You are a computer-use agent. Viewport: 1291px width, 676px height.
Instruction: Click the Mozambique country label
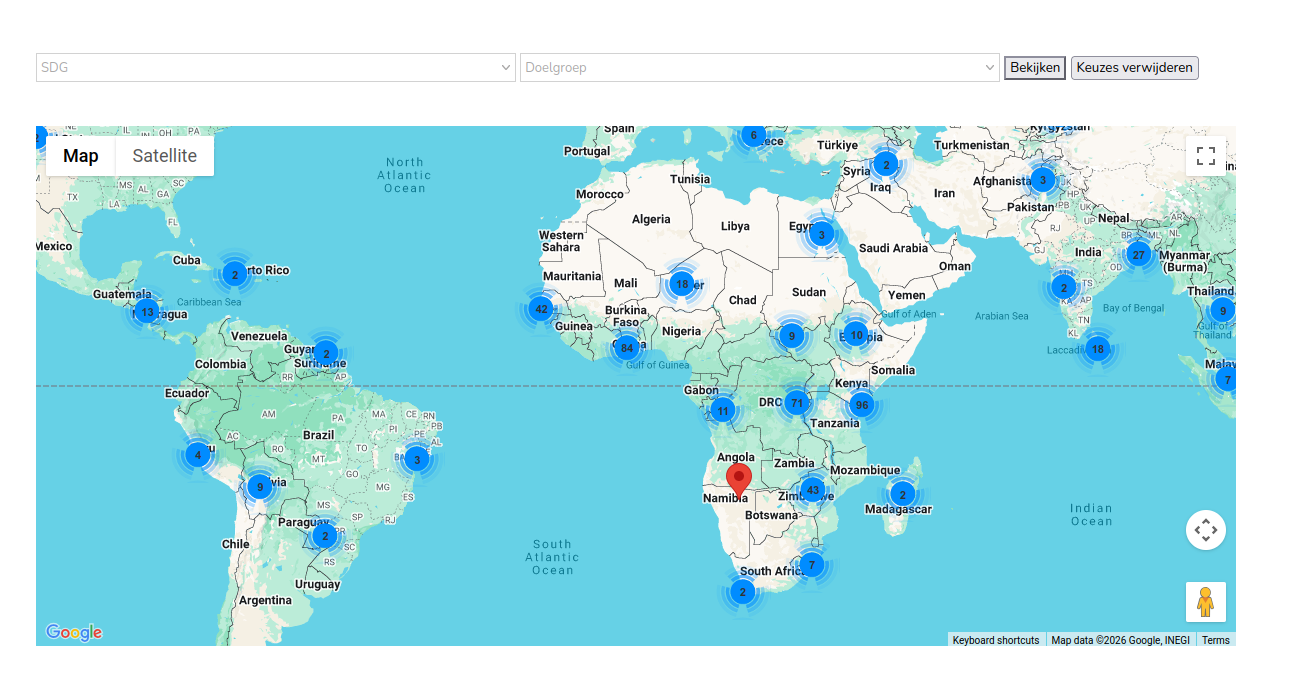[x=865, y=470]
